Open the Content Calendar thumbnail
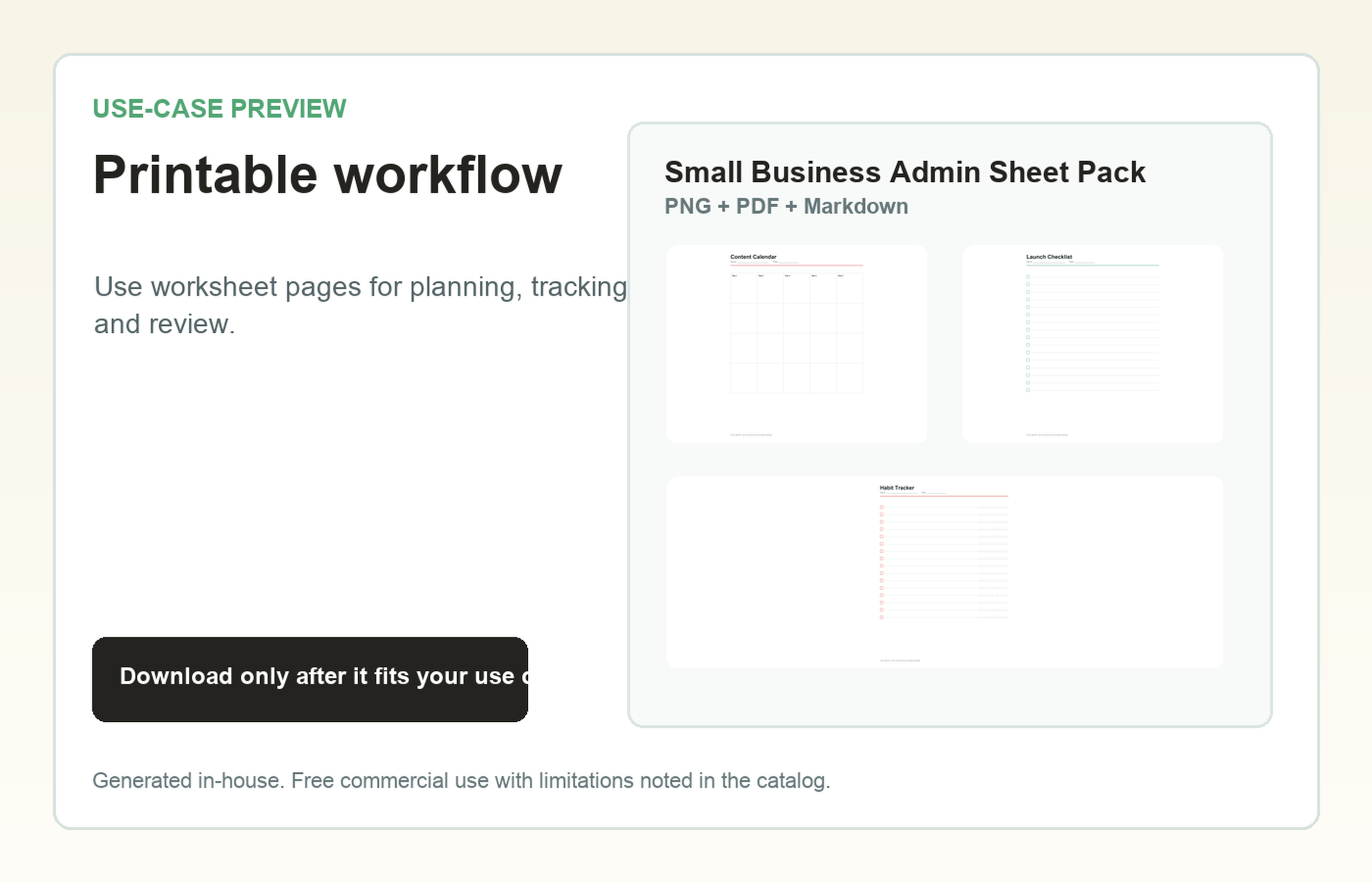Screen dimensions: 1372x882 (796, 343)
